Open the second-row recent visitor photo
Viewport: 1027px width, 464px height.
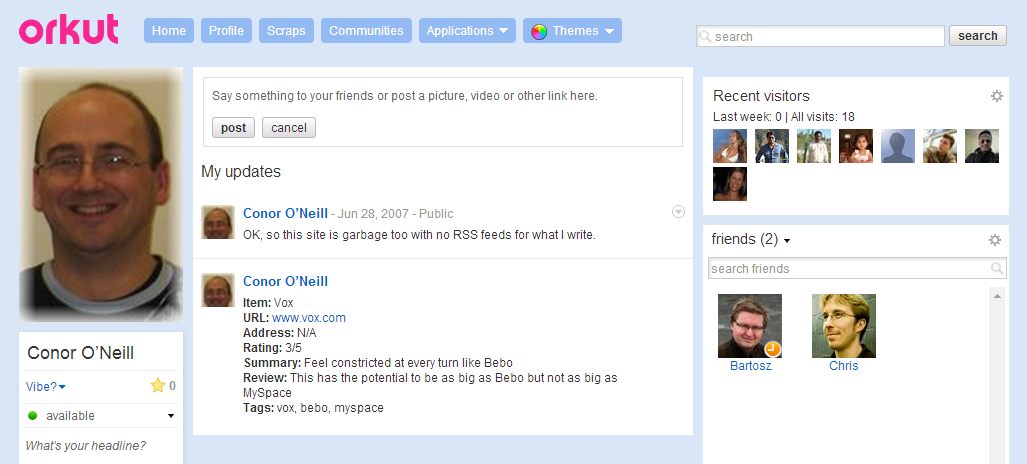[x=730, y=184]
